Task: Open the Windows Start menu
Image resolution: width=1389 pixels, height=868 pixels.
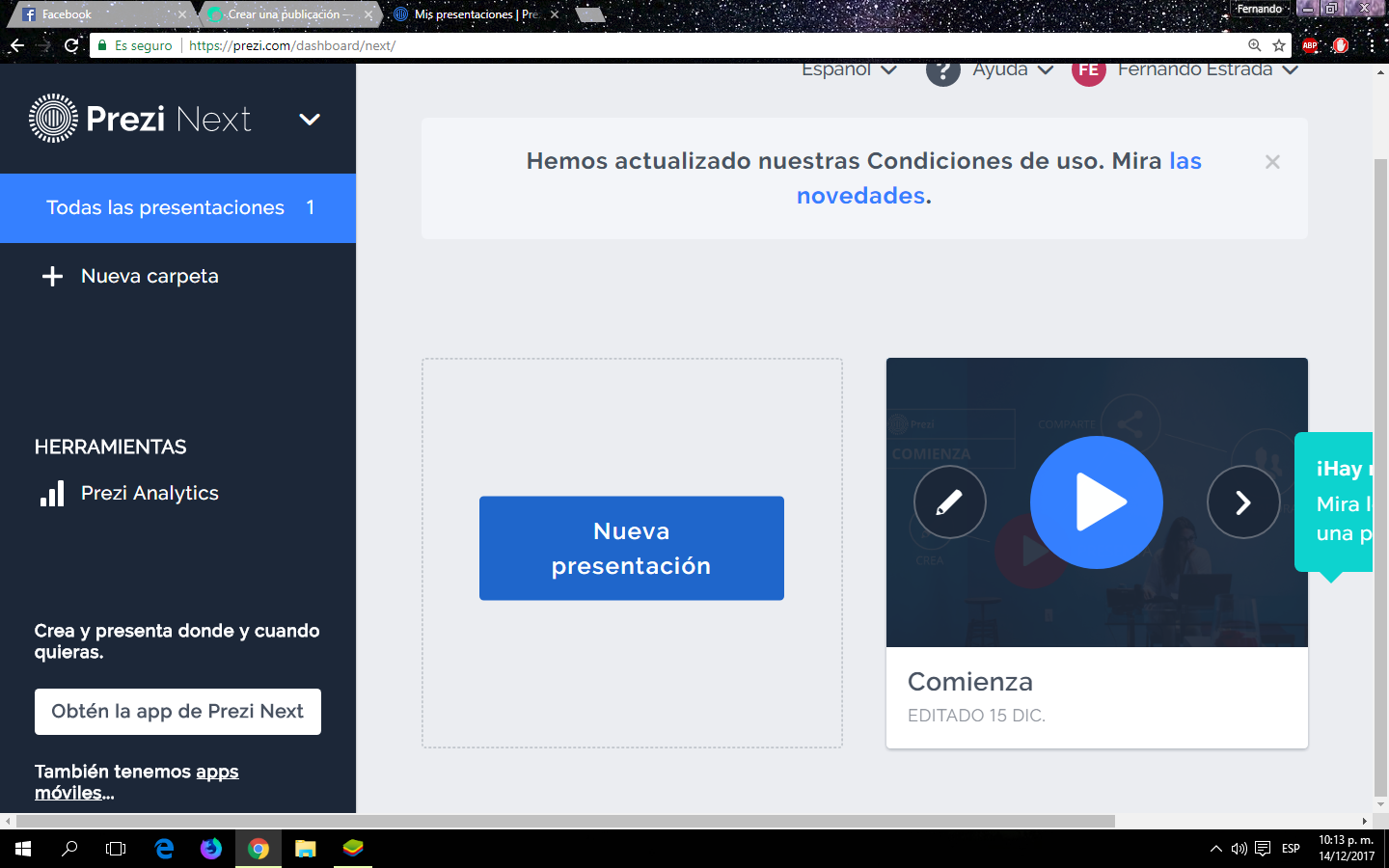Action: tap(23, 849)
